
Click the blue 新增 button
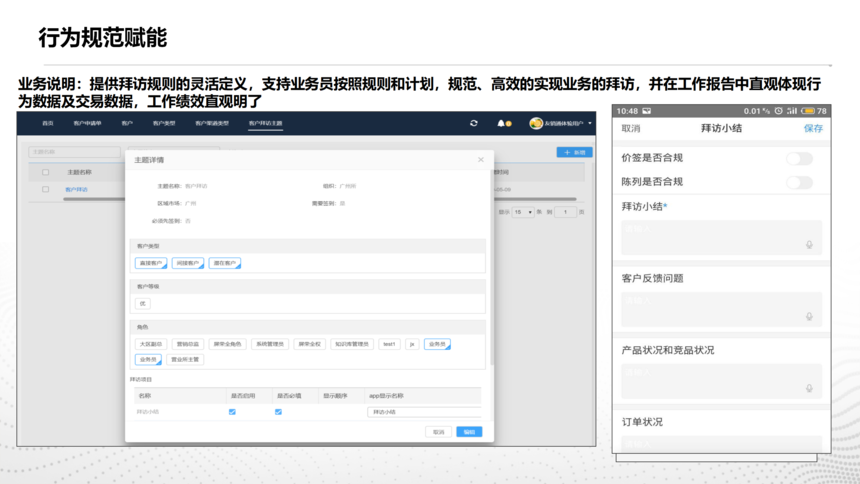pyautogui.click(x=574, y=152)
